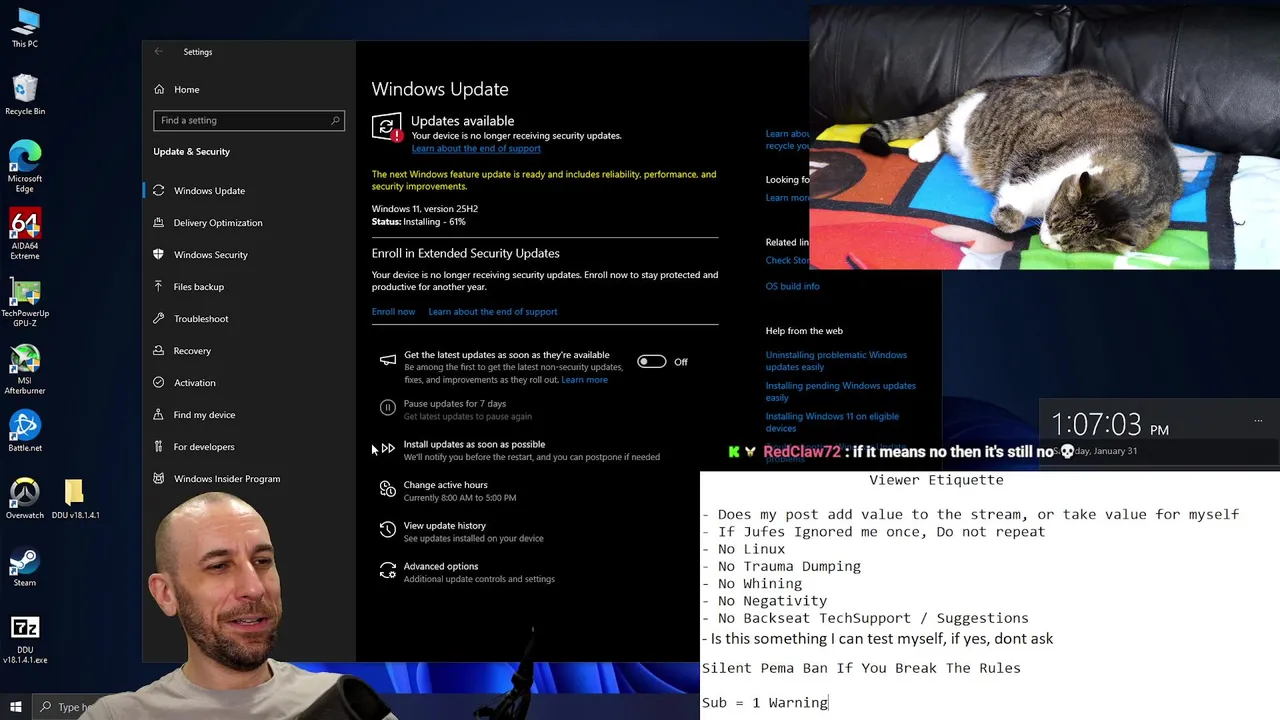Click the Sub = 1 Warning line
The image size is (1280, 720).
(765, 703)
